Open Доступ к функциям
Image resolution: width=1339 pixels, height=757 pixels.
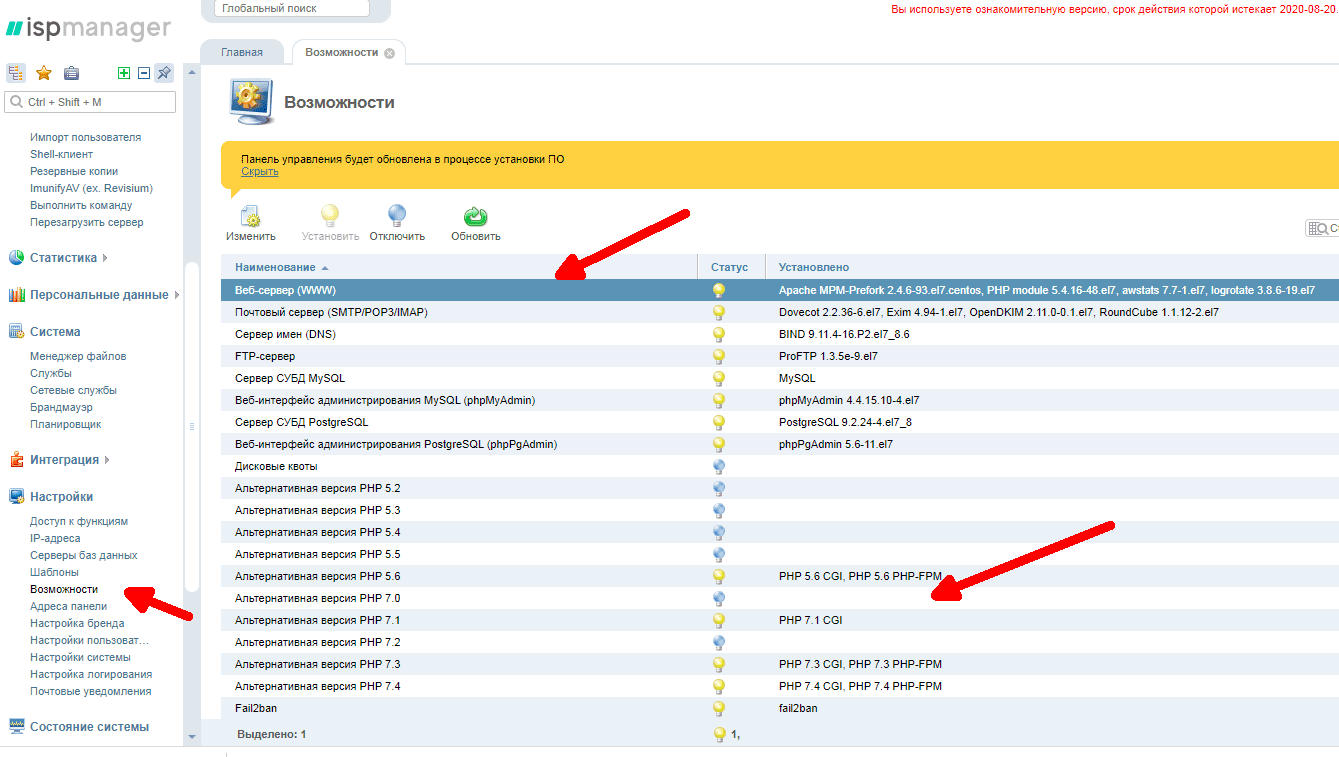point(79,521)
